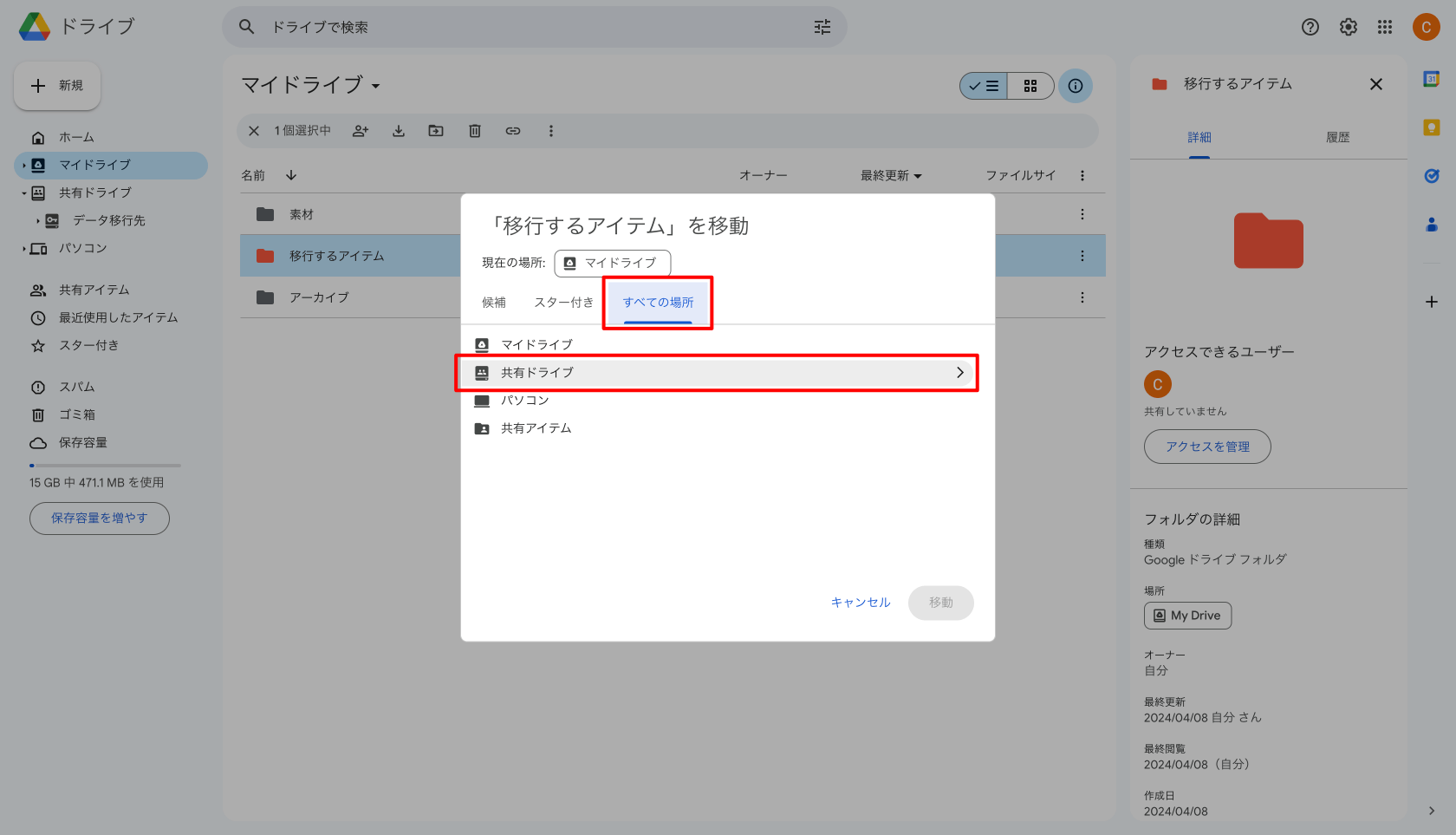Click the My Drive location chip
This screenshot has height=835, width=1456.
(x=1187, y=616)
